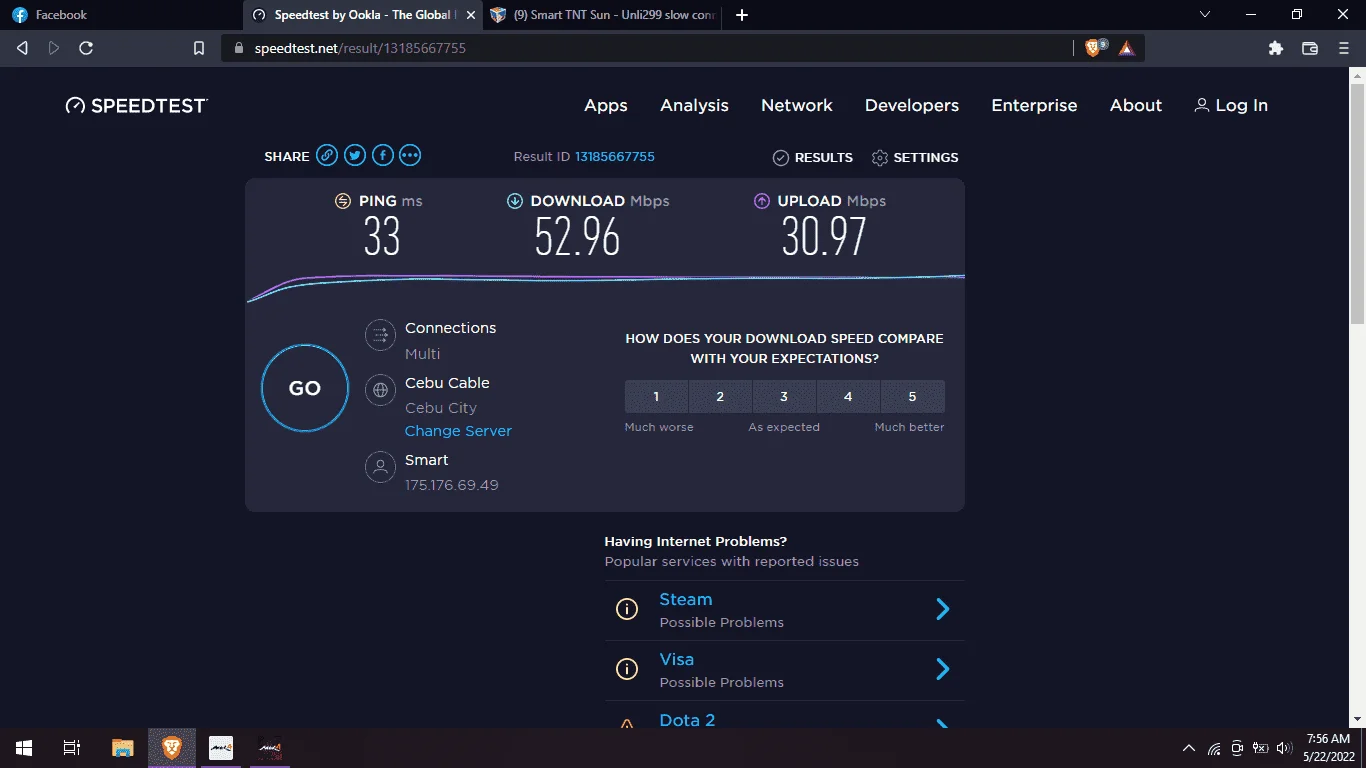Open the browser extensions puzzle icon
Screen dimensions: 1366x768
click(1275, 48)
